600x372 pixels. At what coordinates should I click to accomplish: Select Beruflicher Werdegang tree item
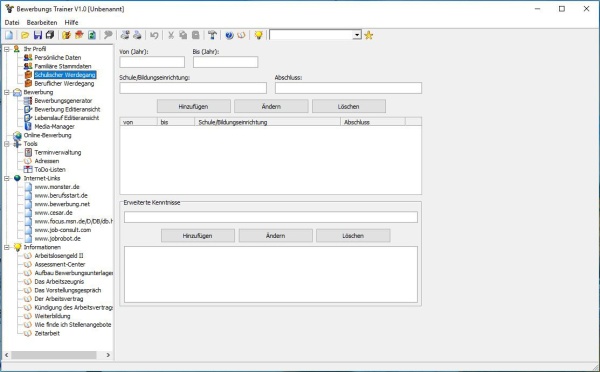coord(64,83)
